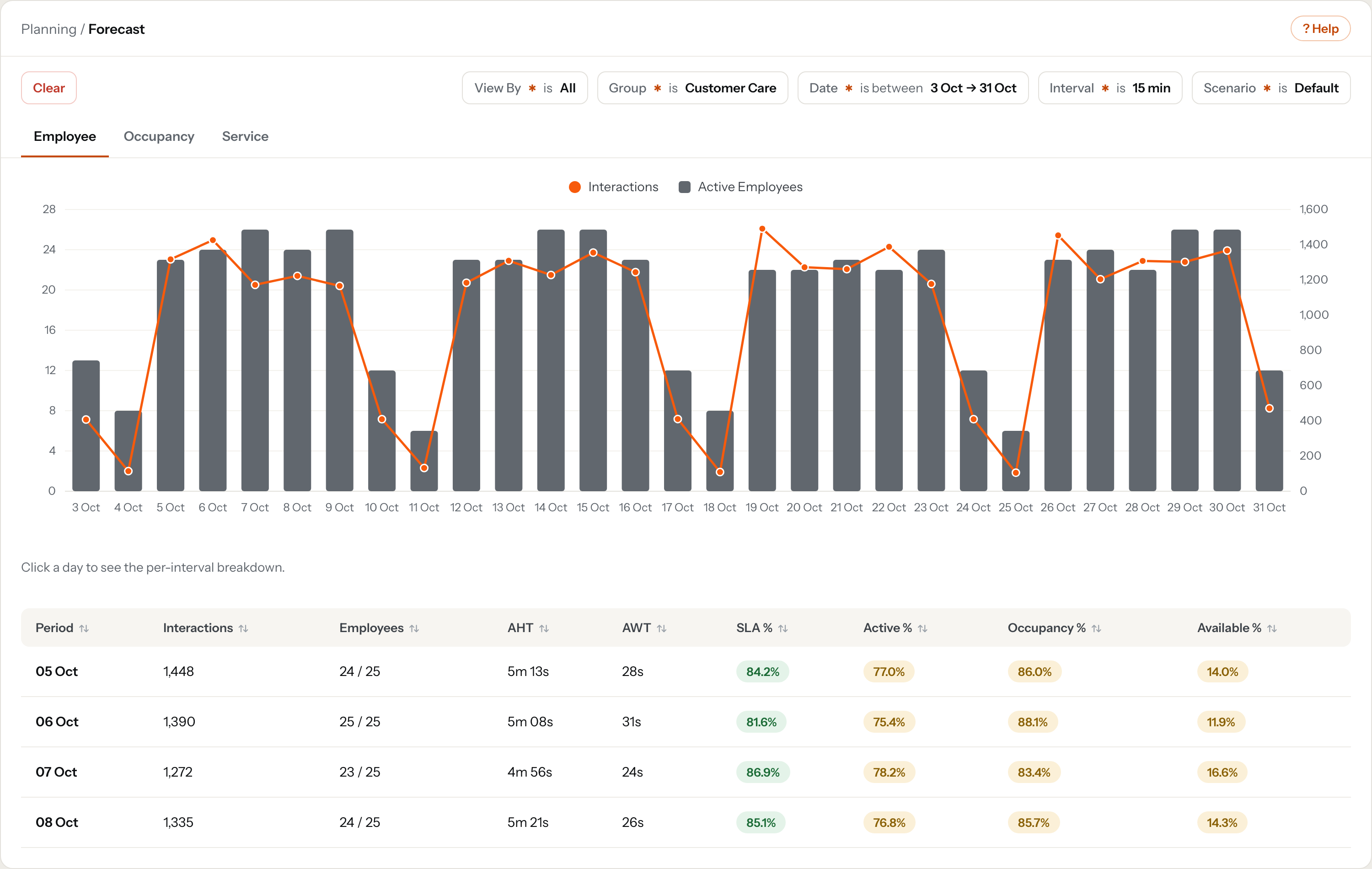1372x869 pixels.
Task: Click the 4 Oct interactions data point
Action: click(x=128, y=471)
